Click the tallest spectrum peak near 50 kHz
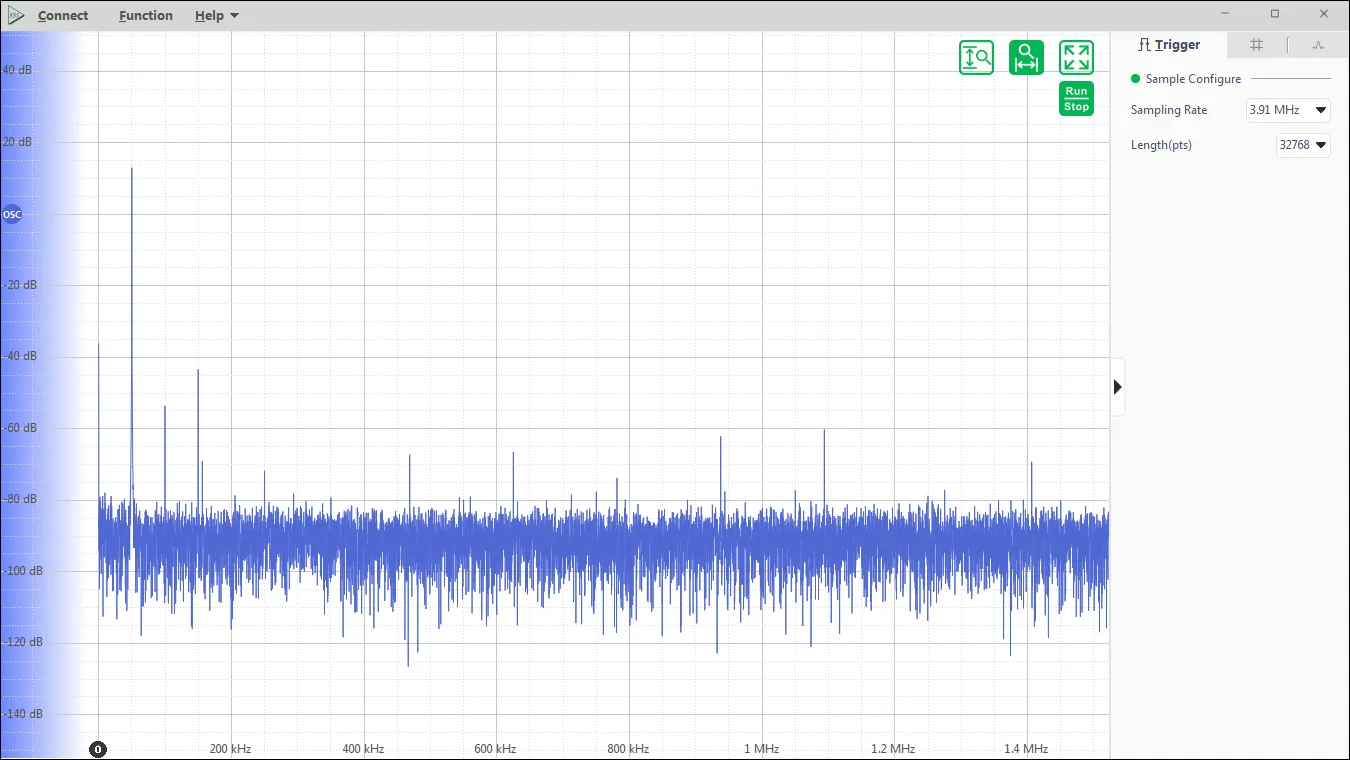Image resolution: width=1350 pixels, height=760 pixels. [131, 169]
